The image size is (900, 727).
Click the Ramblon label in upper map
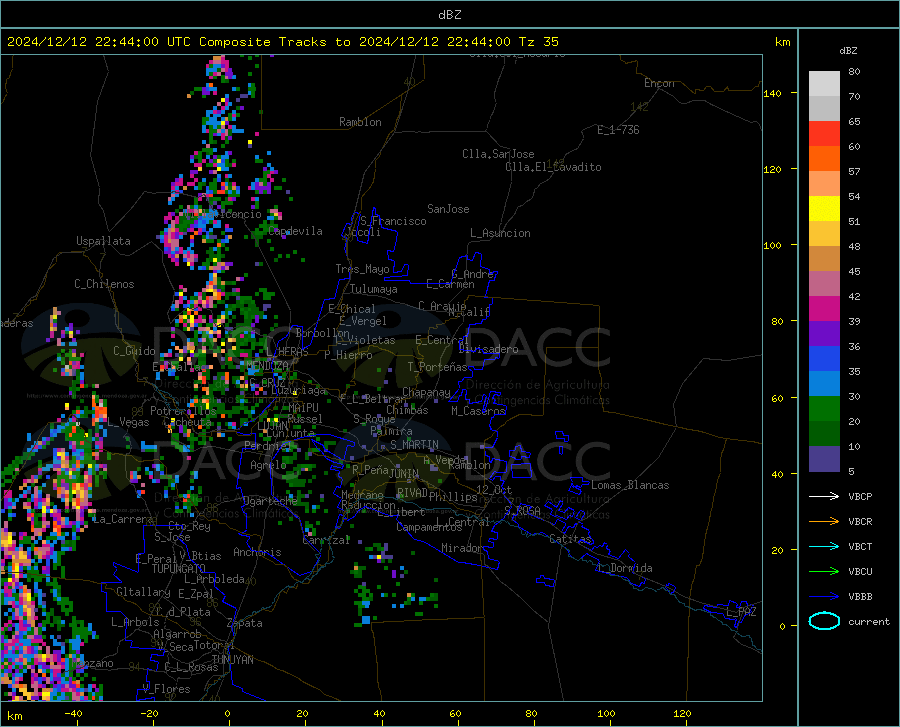click(360, 122)
